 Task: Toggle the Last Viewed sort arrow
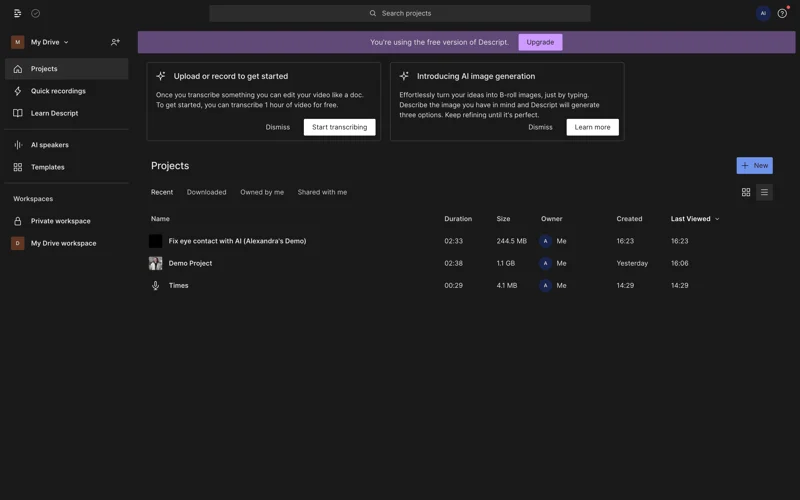(717, 219)
